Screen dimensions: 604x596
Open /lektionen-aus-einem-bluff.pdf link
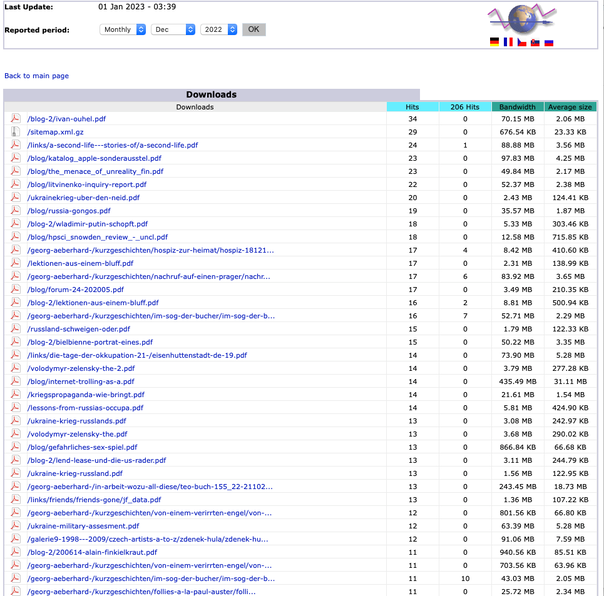pyautogui.click(x=80, y=263)
